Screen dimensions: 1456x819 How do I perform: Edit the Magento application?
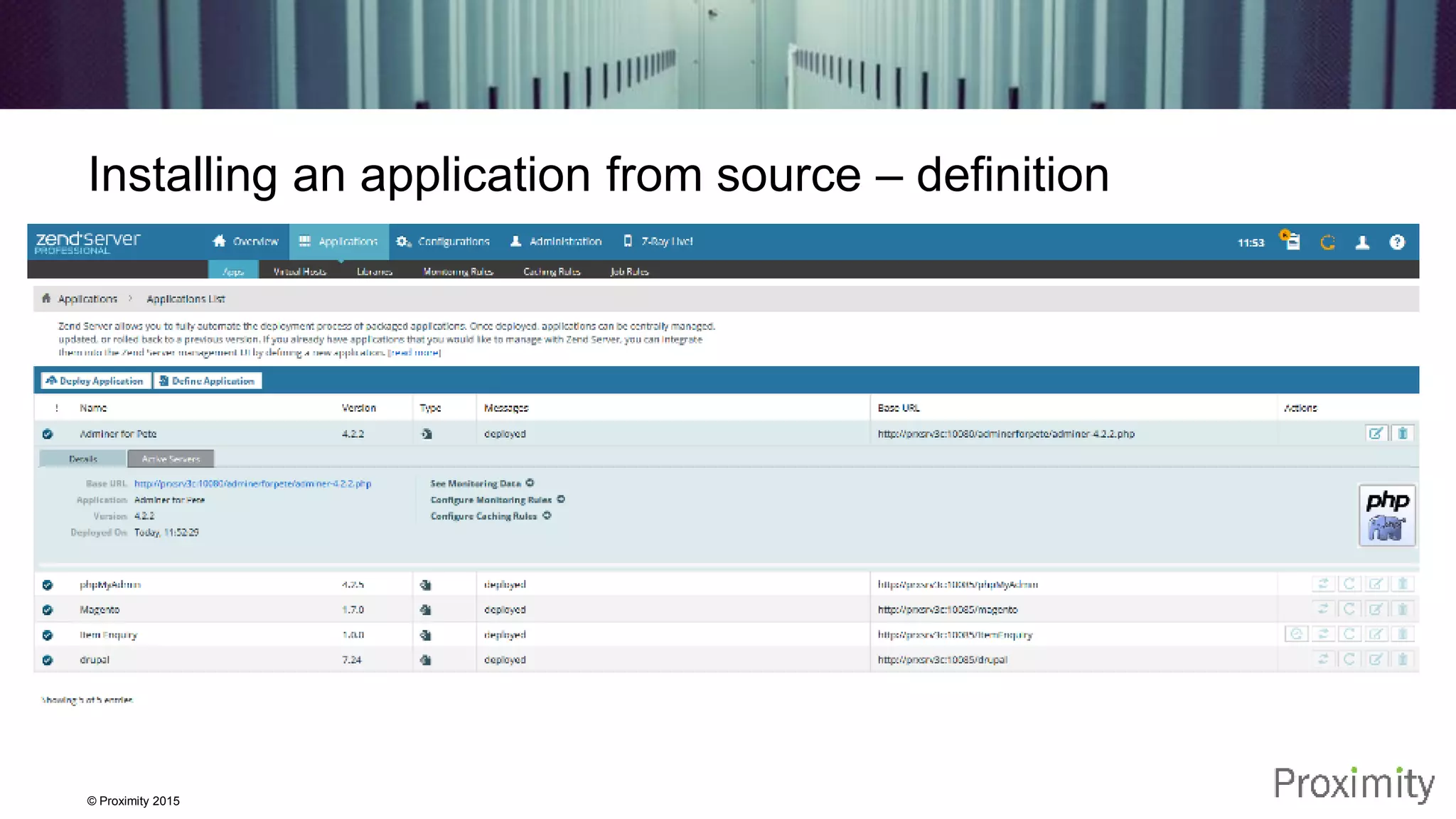point(1376,609)
